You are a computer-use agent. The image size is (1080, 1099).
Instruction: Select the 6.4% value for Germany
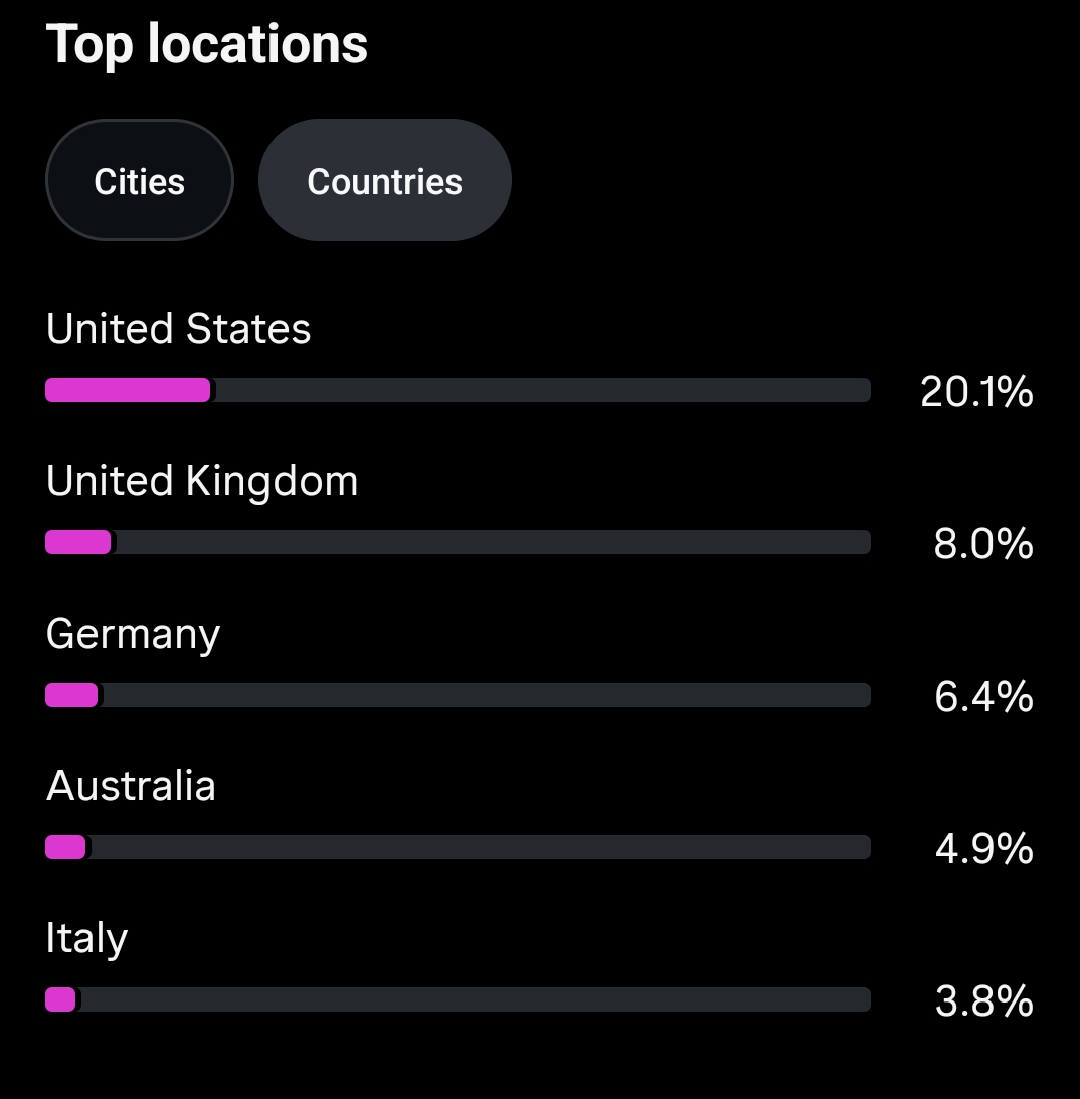983,696
